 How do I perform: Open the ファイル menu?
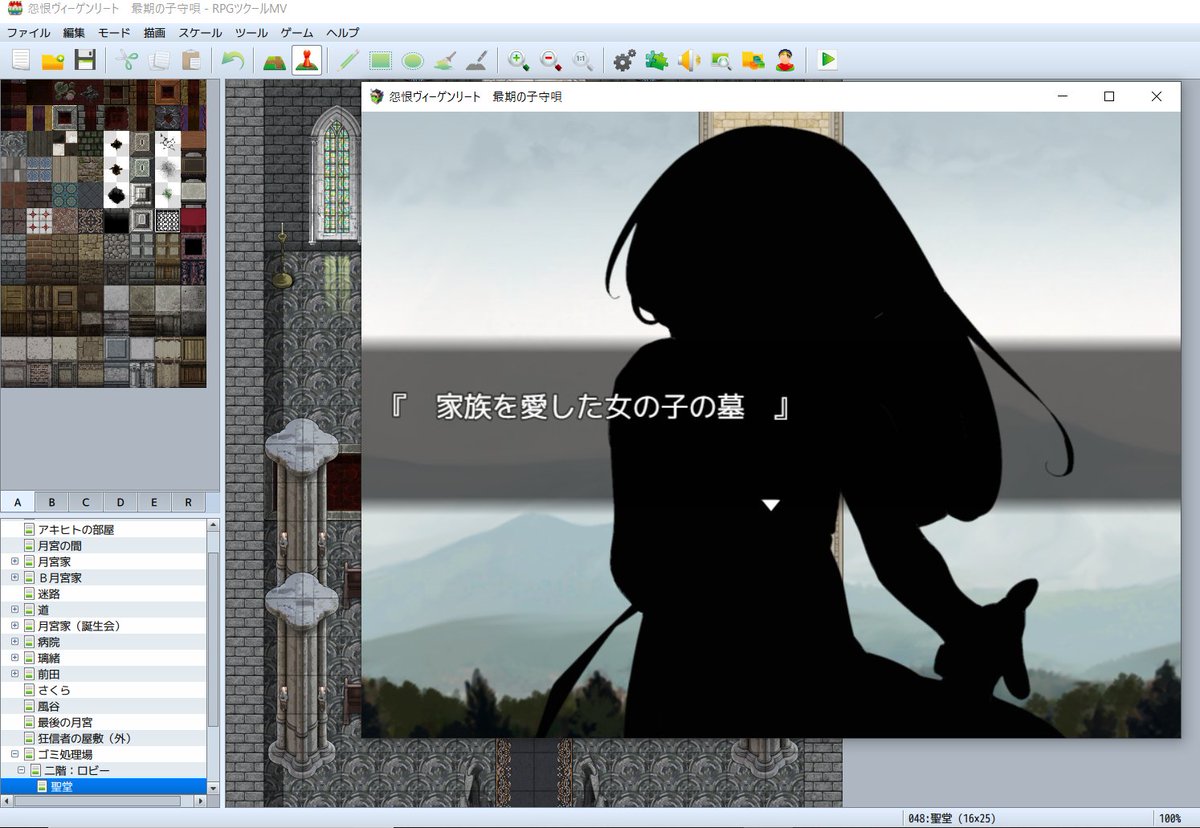tap(28, 33)
